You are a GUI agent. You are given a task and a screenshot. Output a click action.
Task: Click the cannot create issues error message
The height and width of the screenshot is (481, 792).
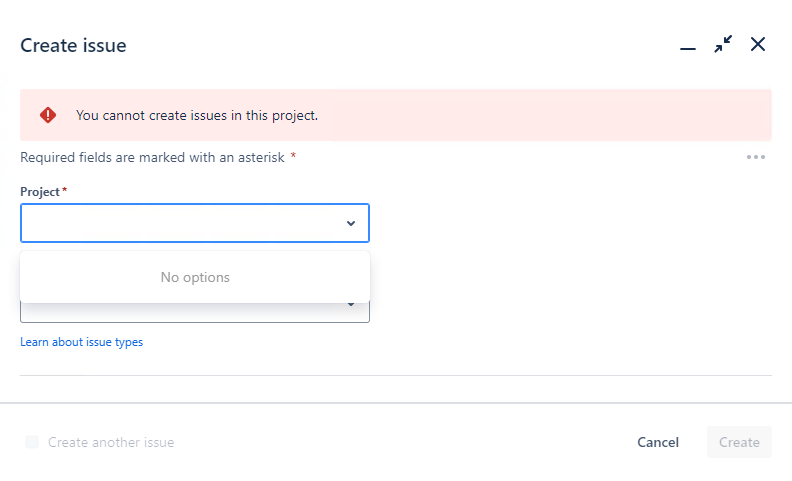tap(197, 116)
